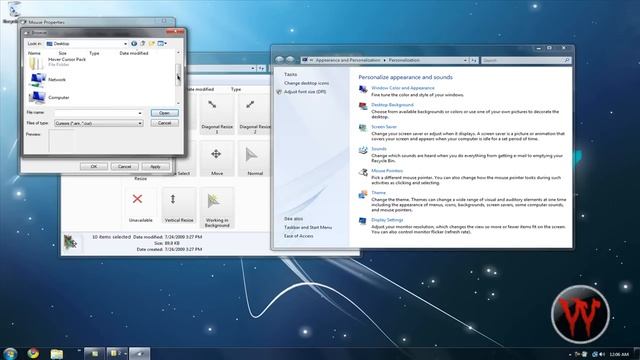Select the Vertical Resize cursor file
The width and height of the screenshot is (640, 360).
(x=179, y=206)
